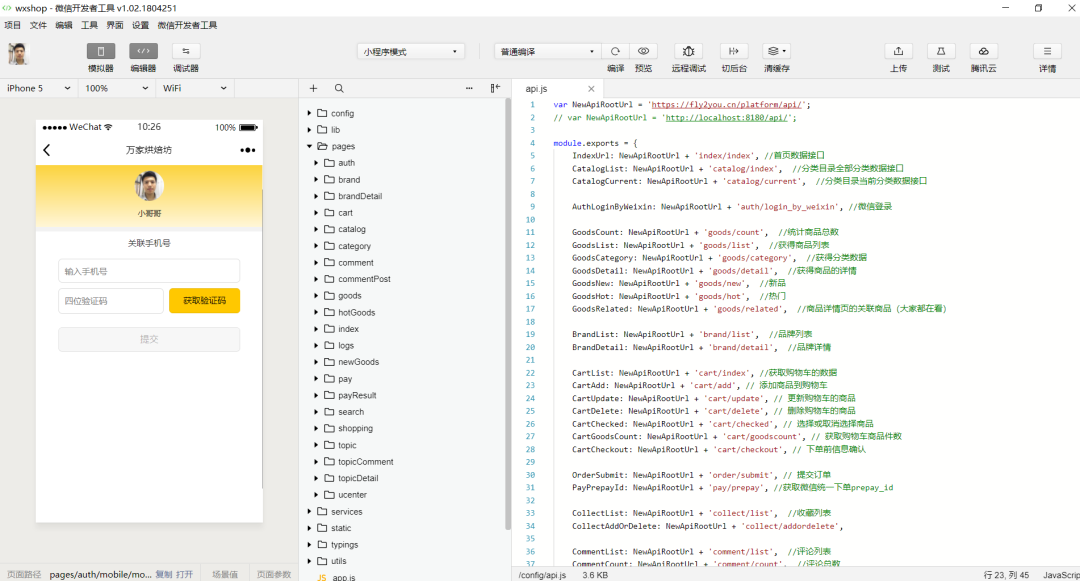Click the 获取验证码 button
Viewport: 1080px width, 581px height.
click(x=204, y=301)
